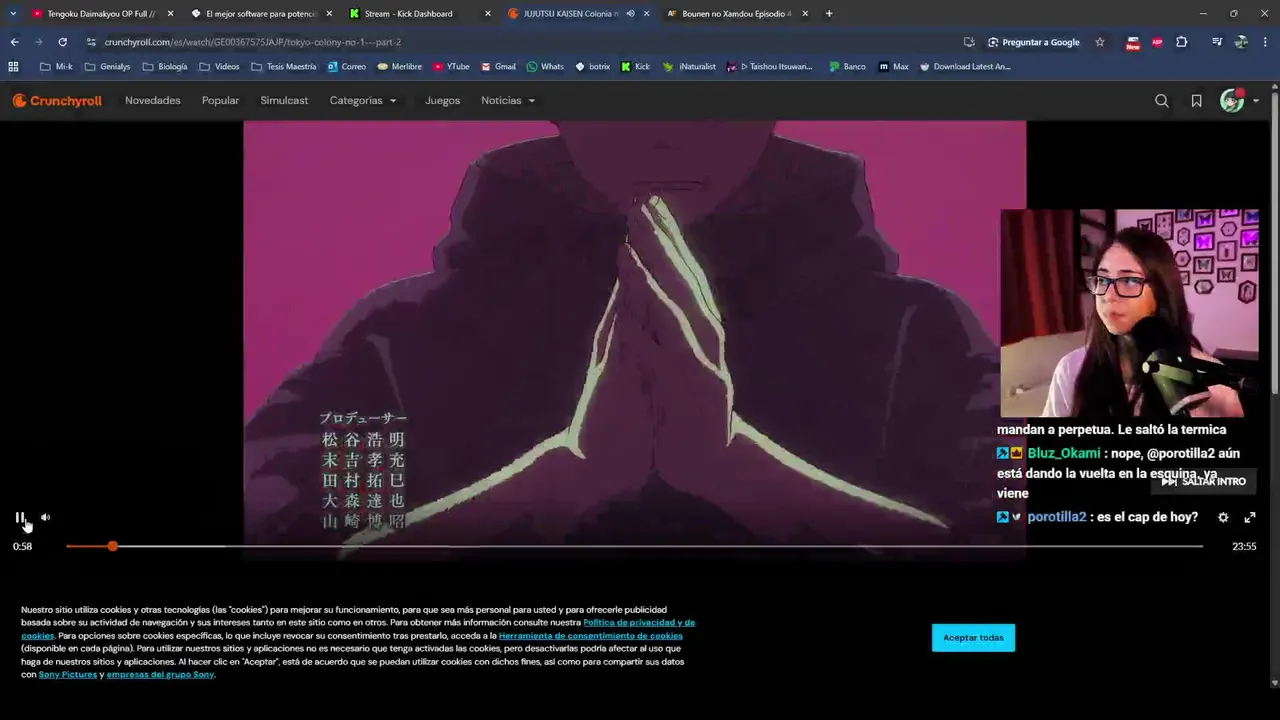
Task: Open iNaturalist bookmark
Action: [x=690, y=67]
